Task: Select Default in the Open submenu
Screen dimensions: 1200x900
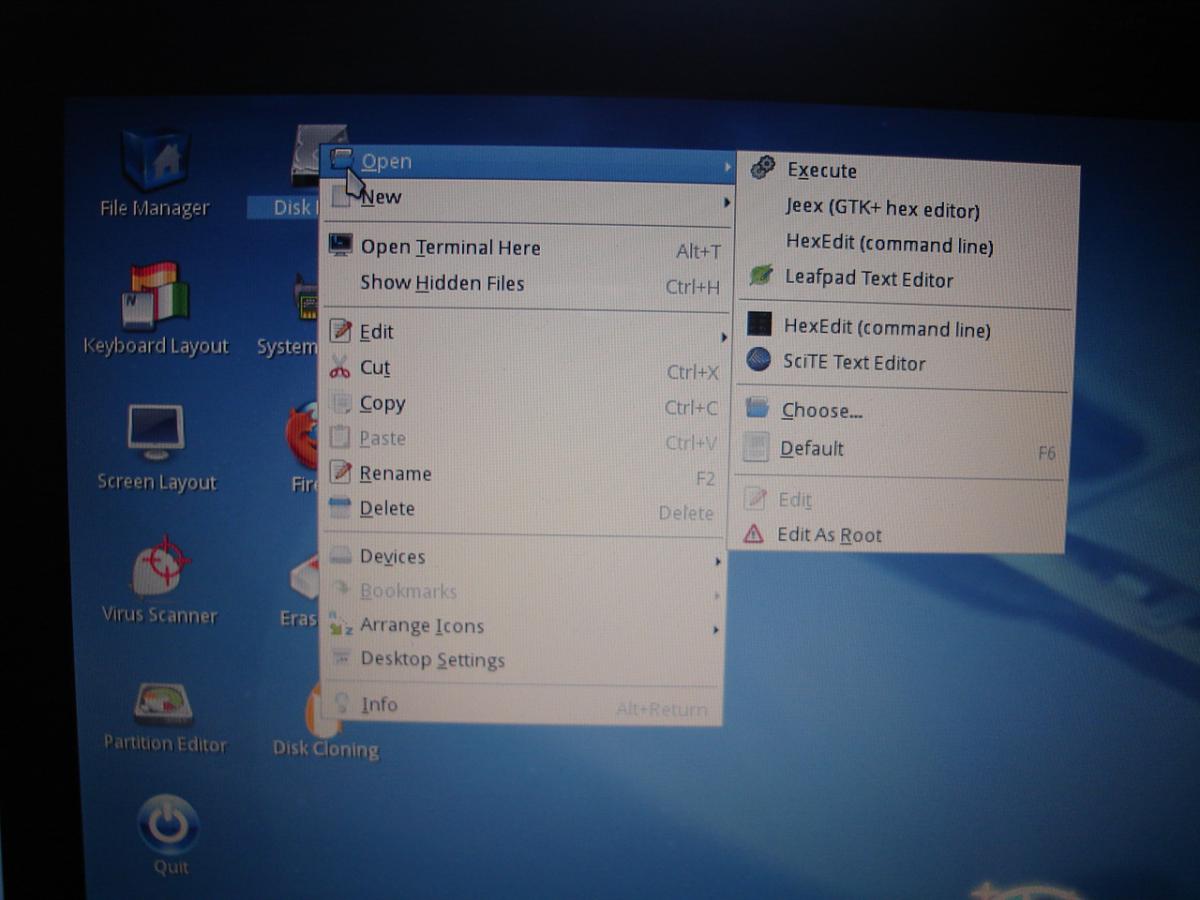Action: 902,449
